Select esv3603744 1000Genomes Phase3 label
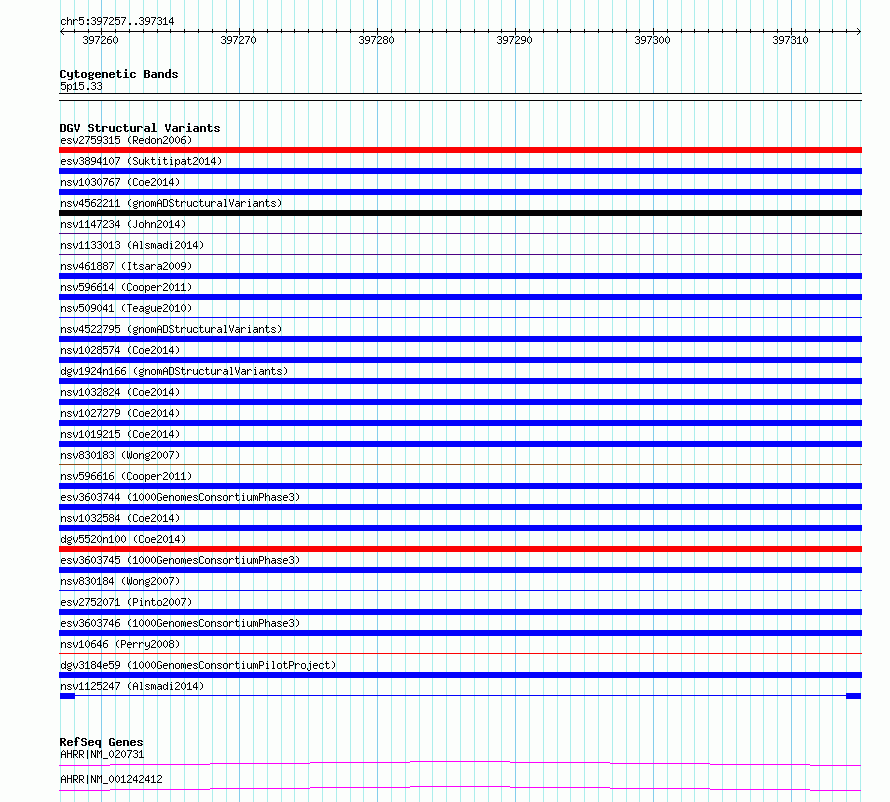 click(180, 497)
